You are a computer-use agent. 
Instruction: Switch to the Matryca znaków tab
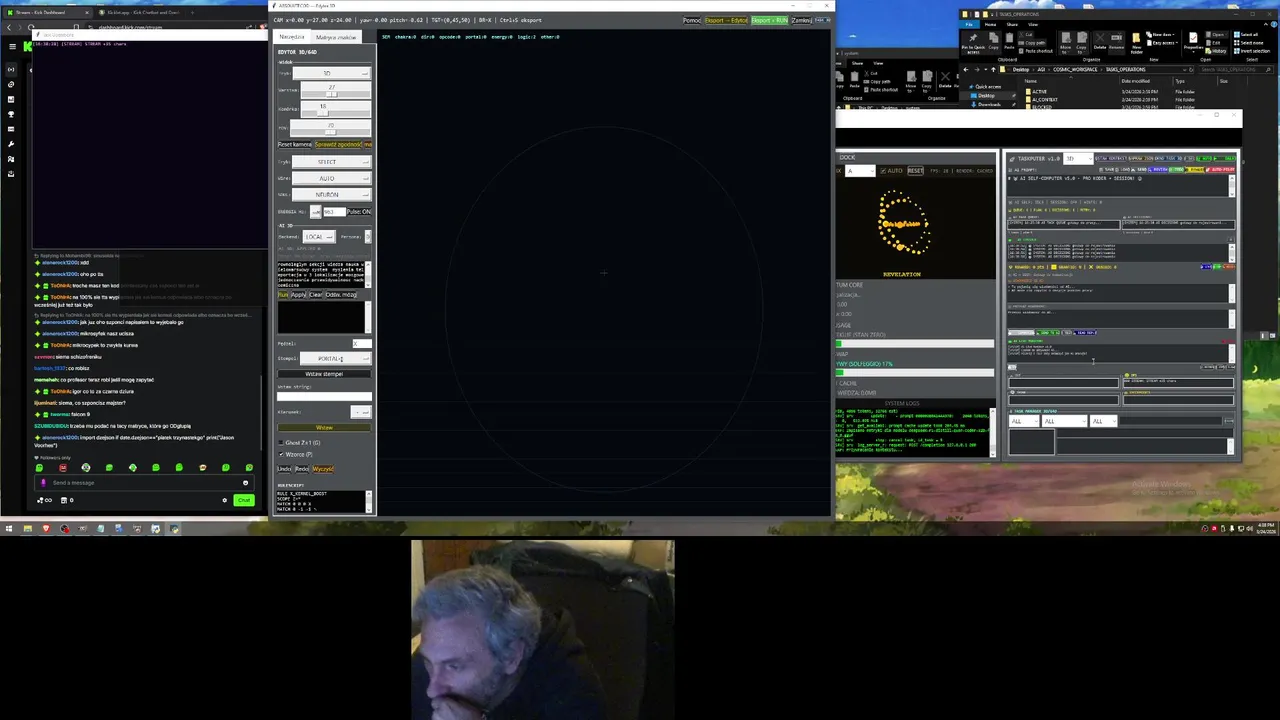(336, 37)
